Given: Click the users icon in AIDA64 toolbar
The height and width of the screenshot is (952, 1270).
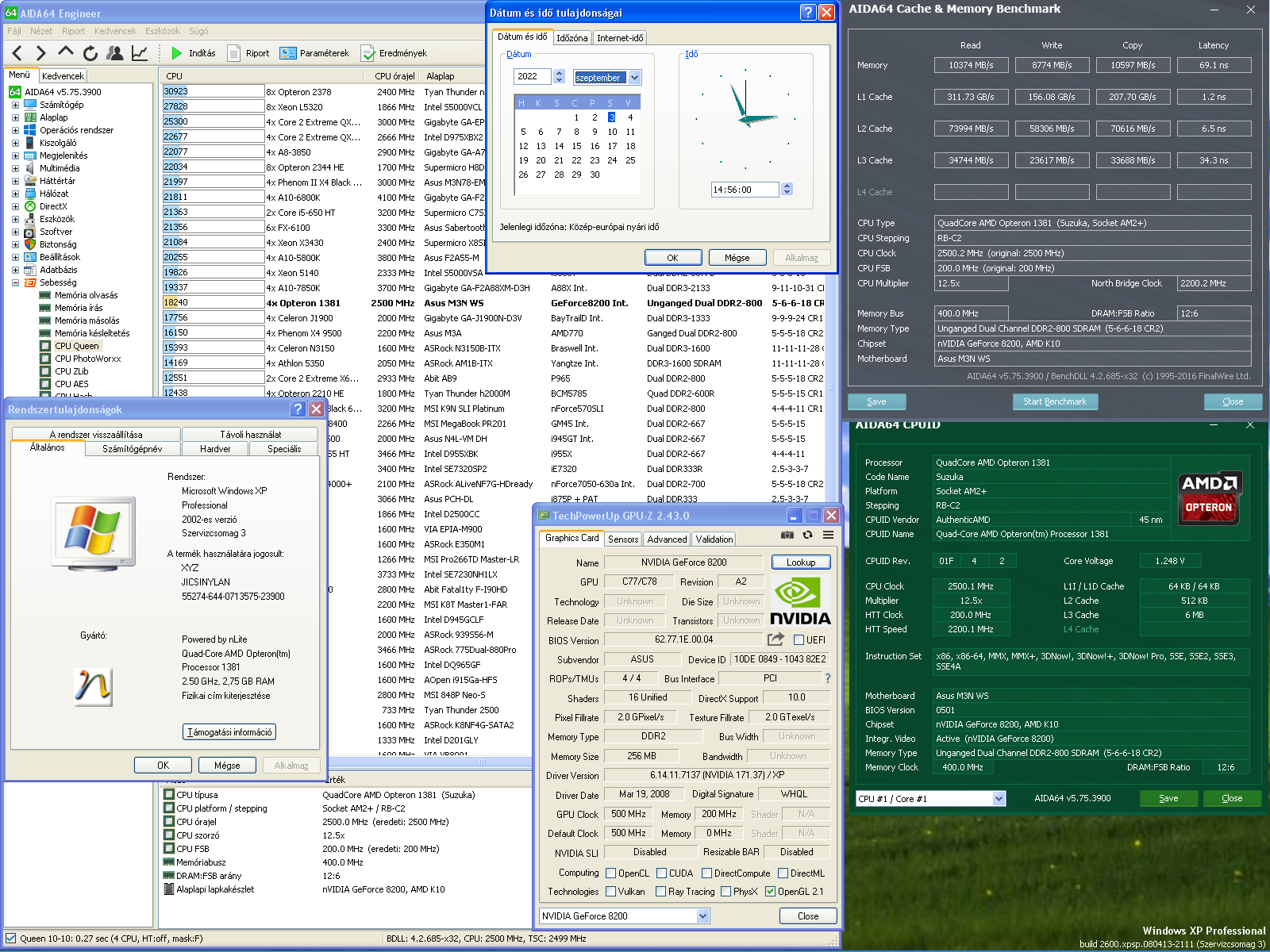Looking at the screenshot, I should [115, 53].
